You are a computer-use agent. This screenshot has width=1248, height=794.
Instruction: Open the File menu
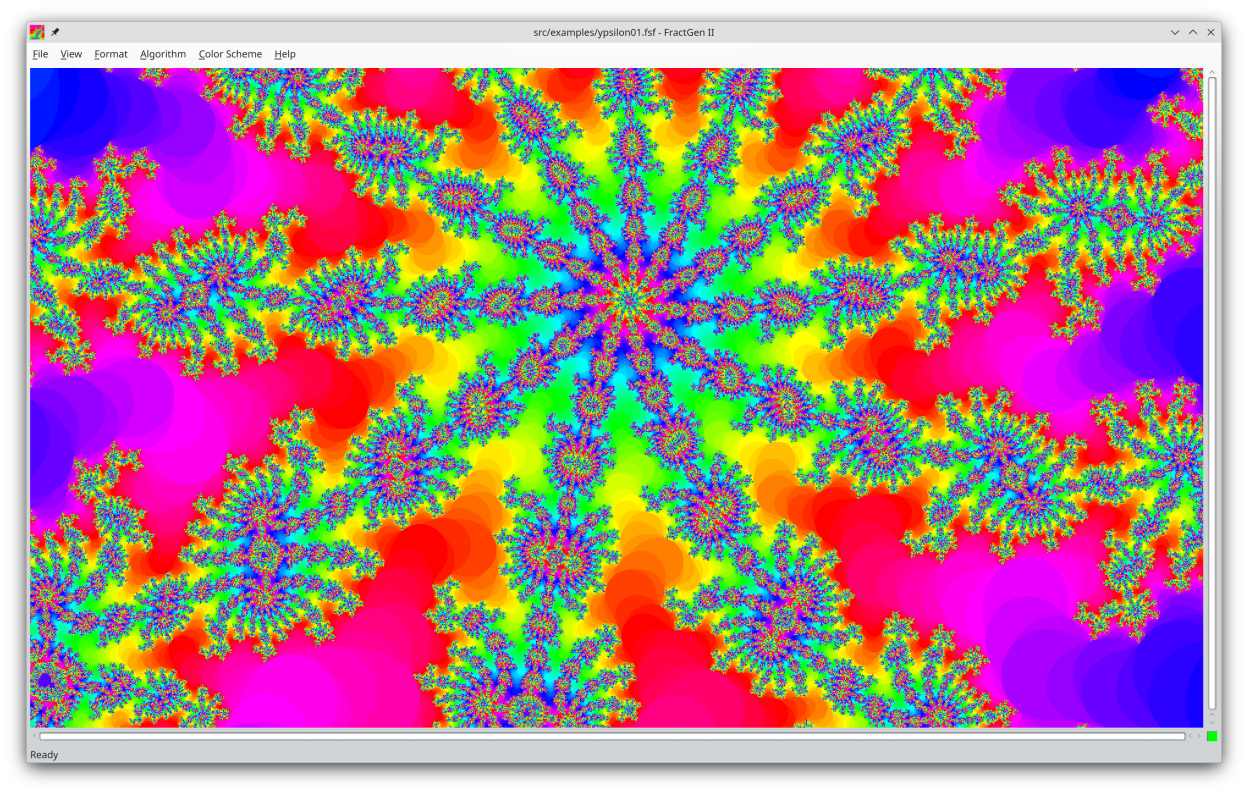tap(40, 54)
